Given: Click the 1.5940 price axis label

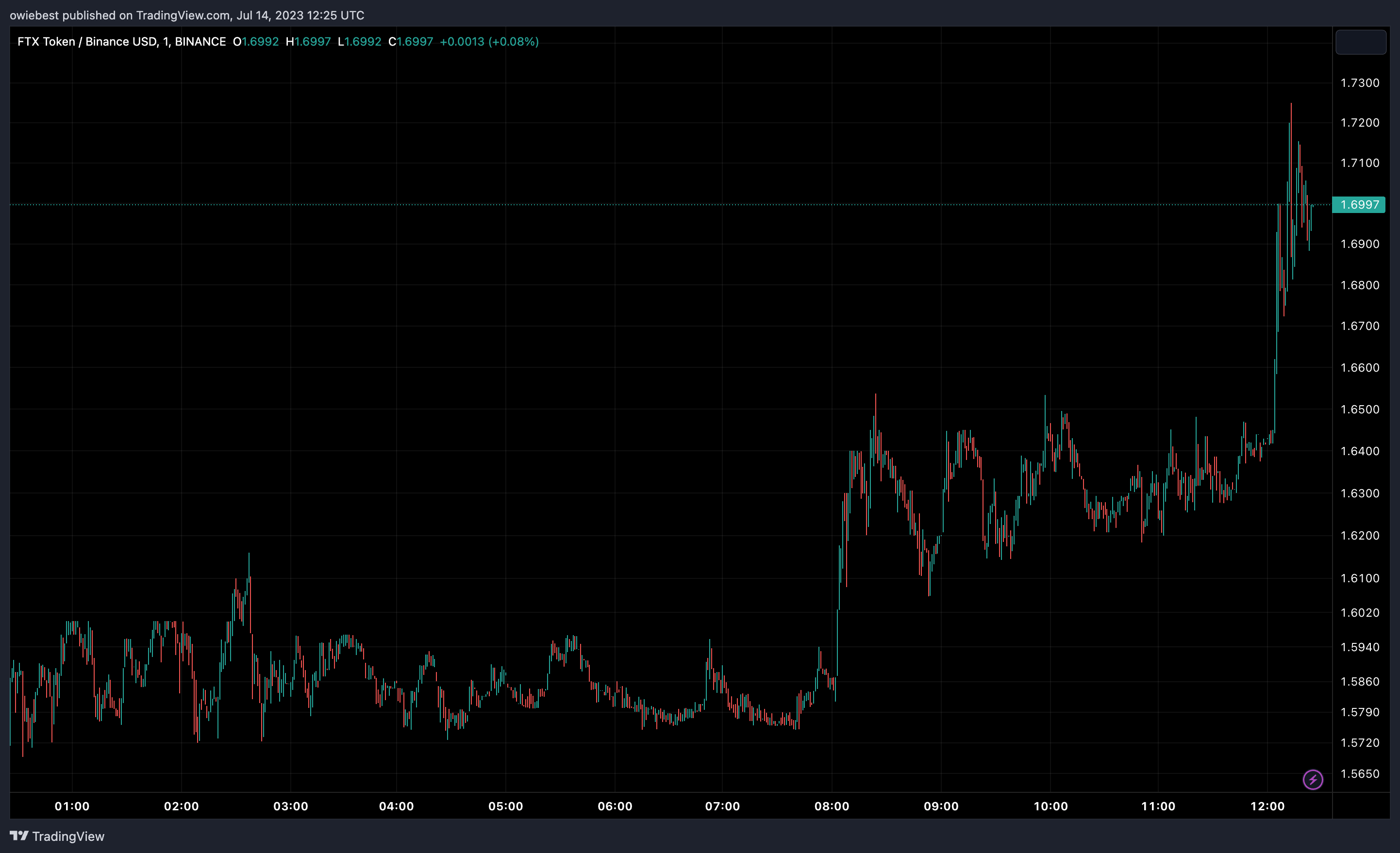Looking at the screenshot, I should point(1360,647).
